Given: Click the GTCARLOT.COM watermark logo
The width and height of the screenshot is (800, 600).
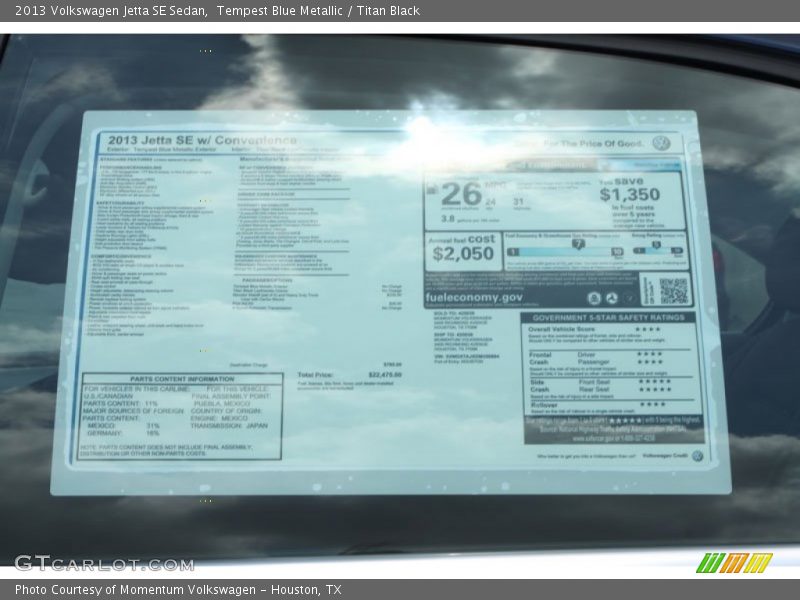Looking at the screenshot, I should click(x=104, y=563).
